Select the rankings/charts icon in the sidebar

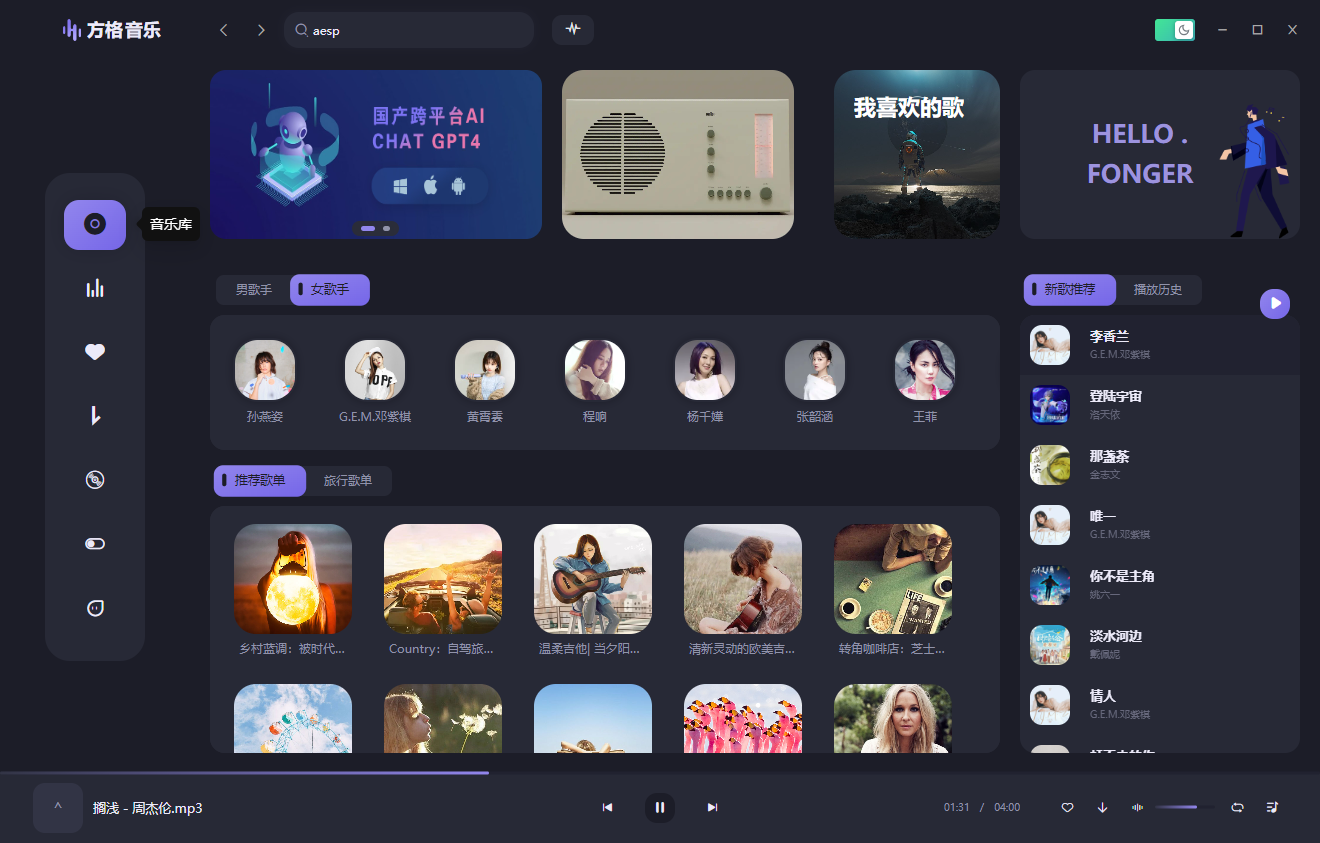click(x=94, y=288)
